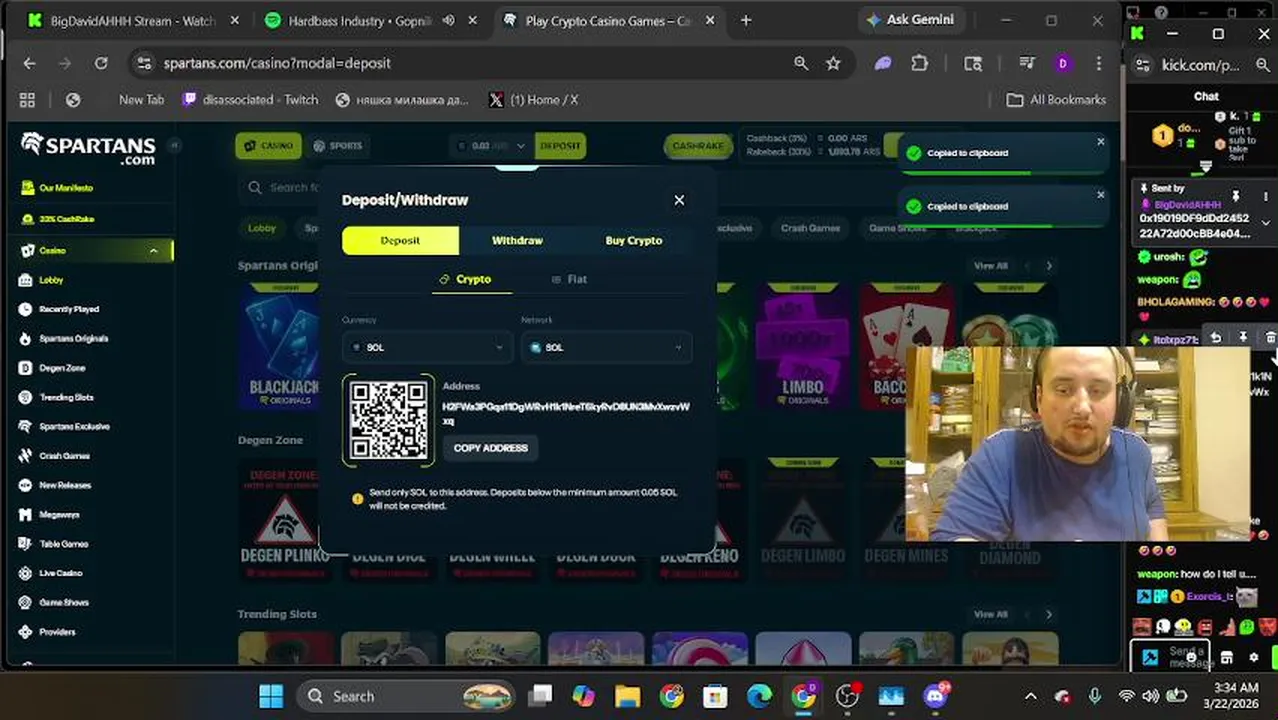Open Windows Start menu

tap(271, 696)
